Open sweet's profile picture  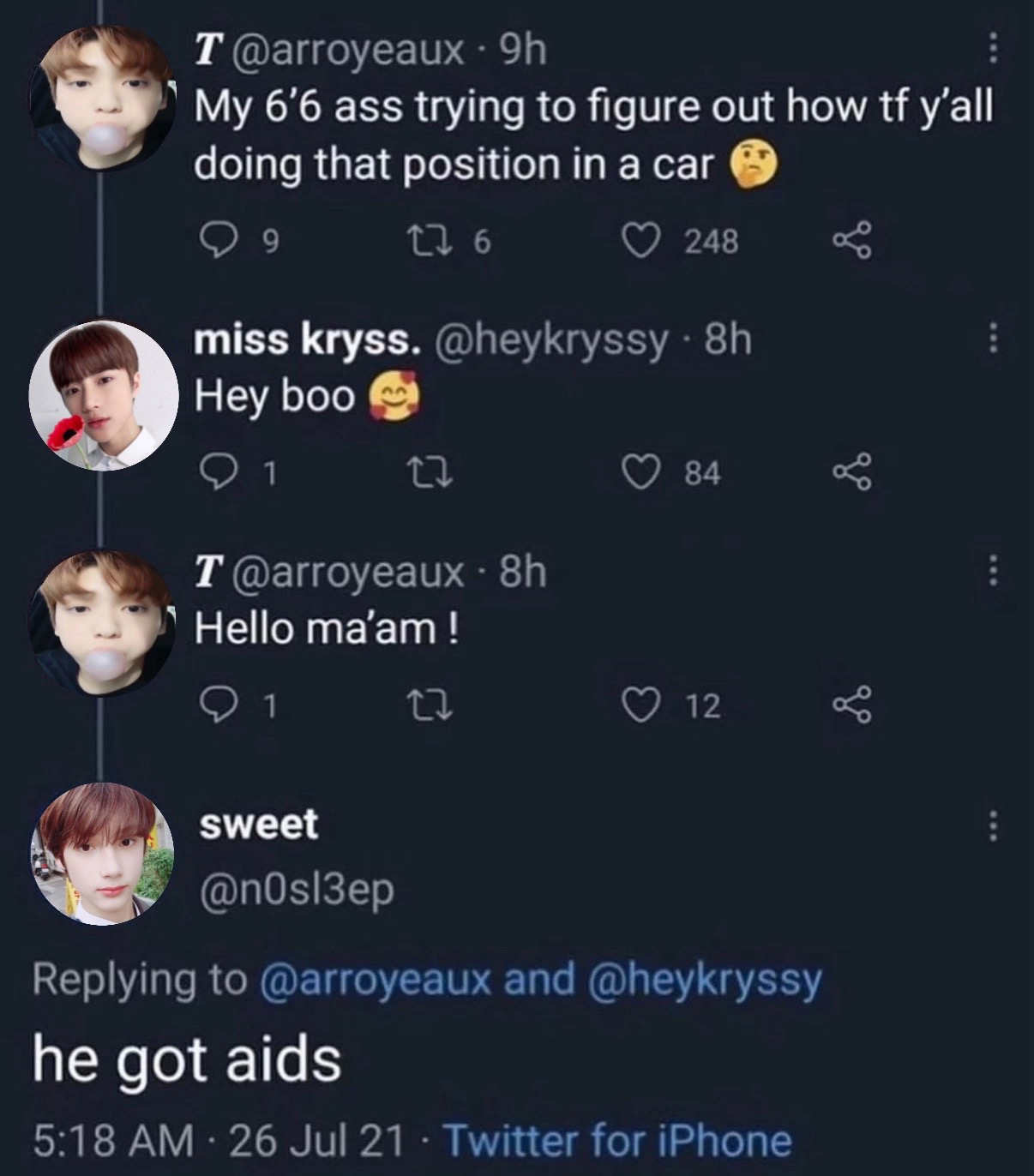103,854
